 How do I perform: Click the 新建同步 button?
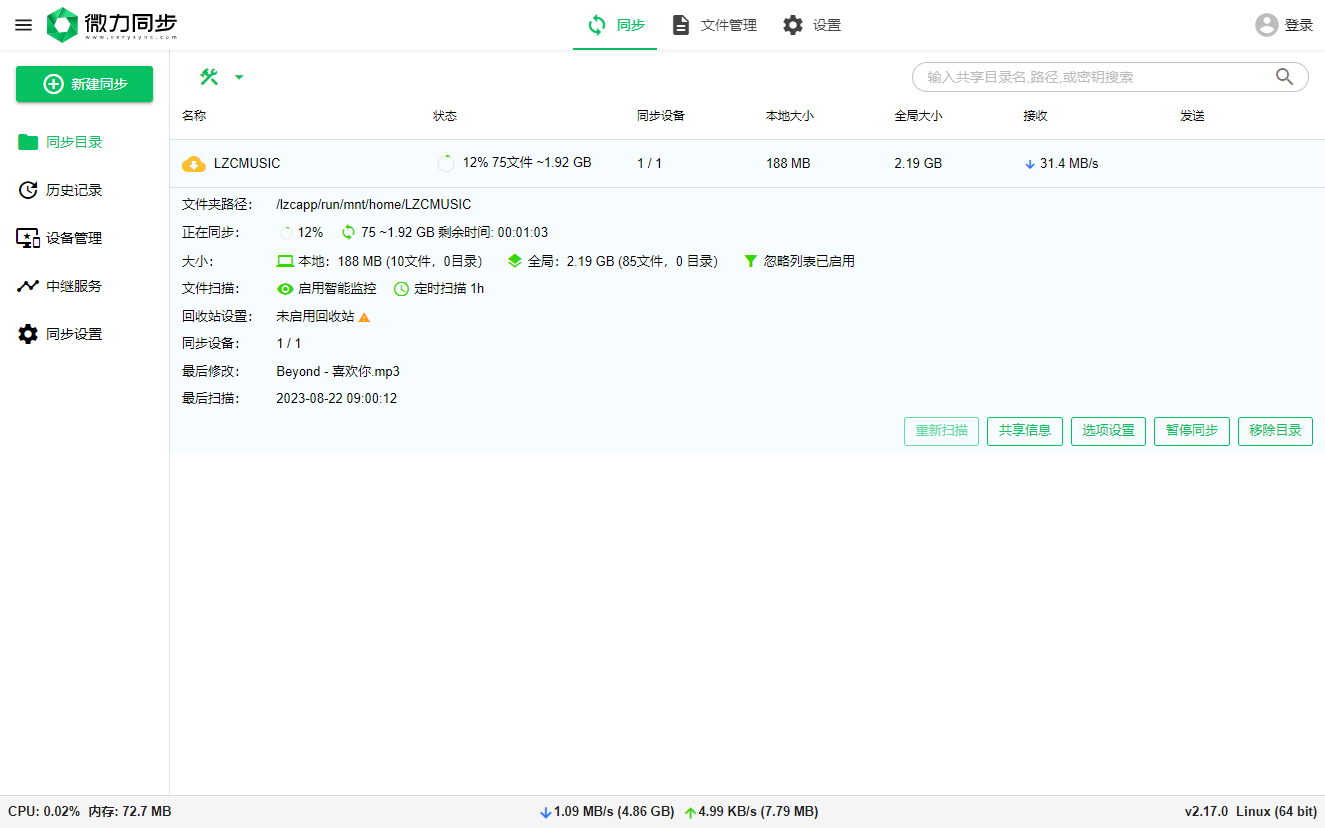pos(84,84)
